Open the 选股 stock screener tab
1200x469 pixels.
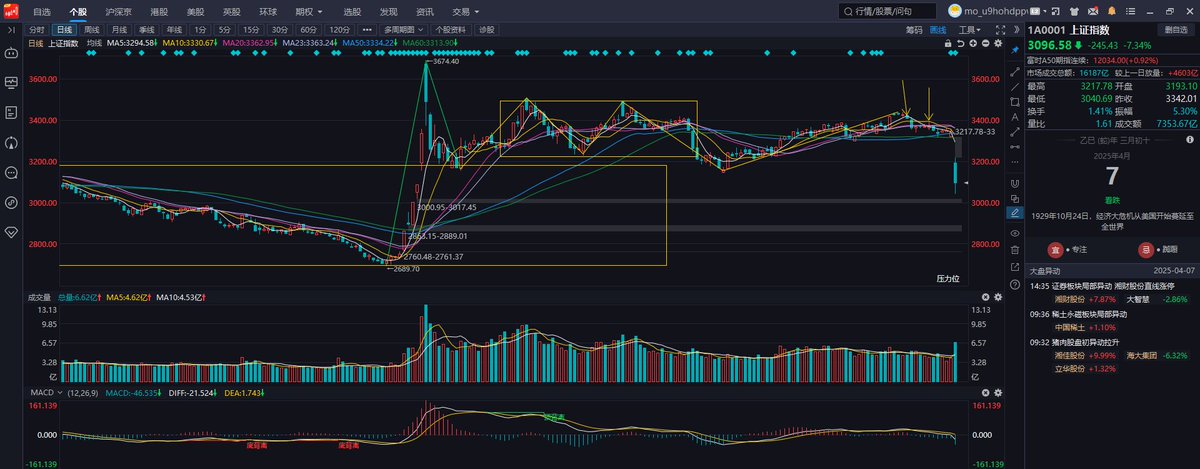351,10
